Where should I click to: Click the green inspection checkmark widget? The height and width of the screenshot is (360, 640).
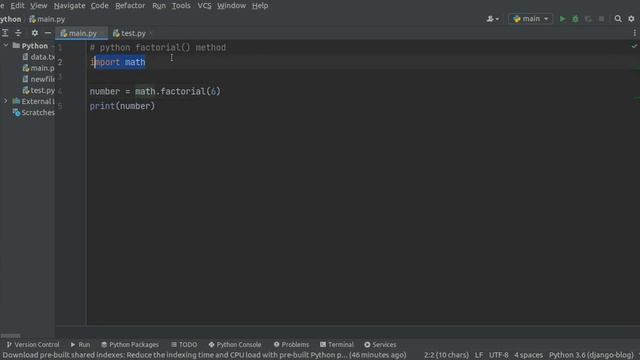pyautogui.click(x=634, y=46)
